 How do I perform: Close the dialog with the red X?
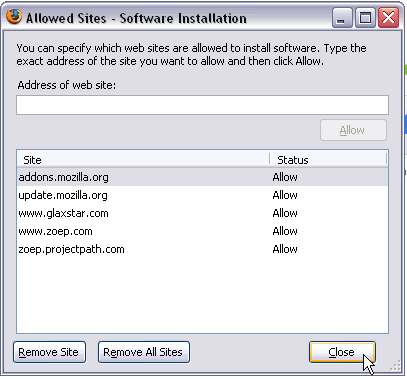[388, 17]
